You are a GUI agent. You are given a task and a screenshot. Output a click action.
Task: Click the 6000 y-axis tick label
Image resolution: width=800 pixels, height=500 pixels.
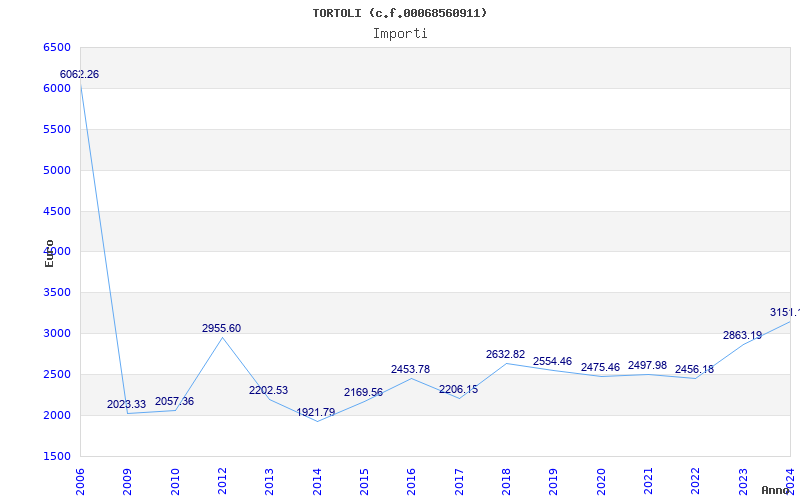click(x=57, y=88)
